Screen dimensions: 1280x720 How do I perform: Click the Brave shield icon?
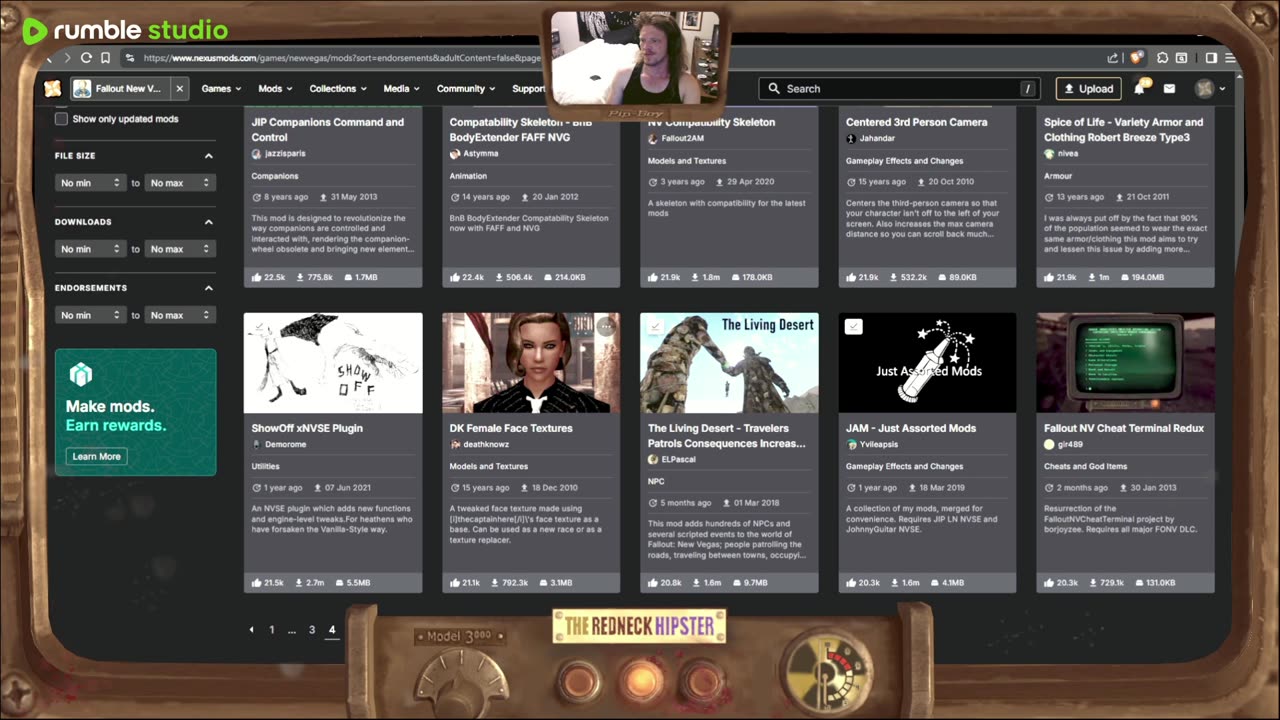pyautogui.click(x=1136, y=58)
